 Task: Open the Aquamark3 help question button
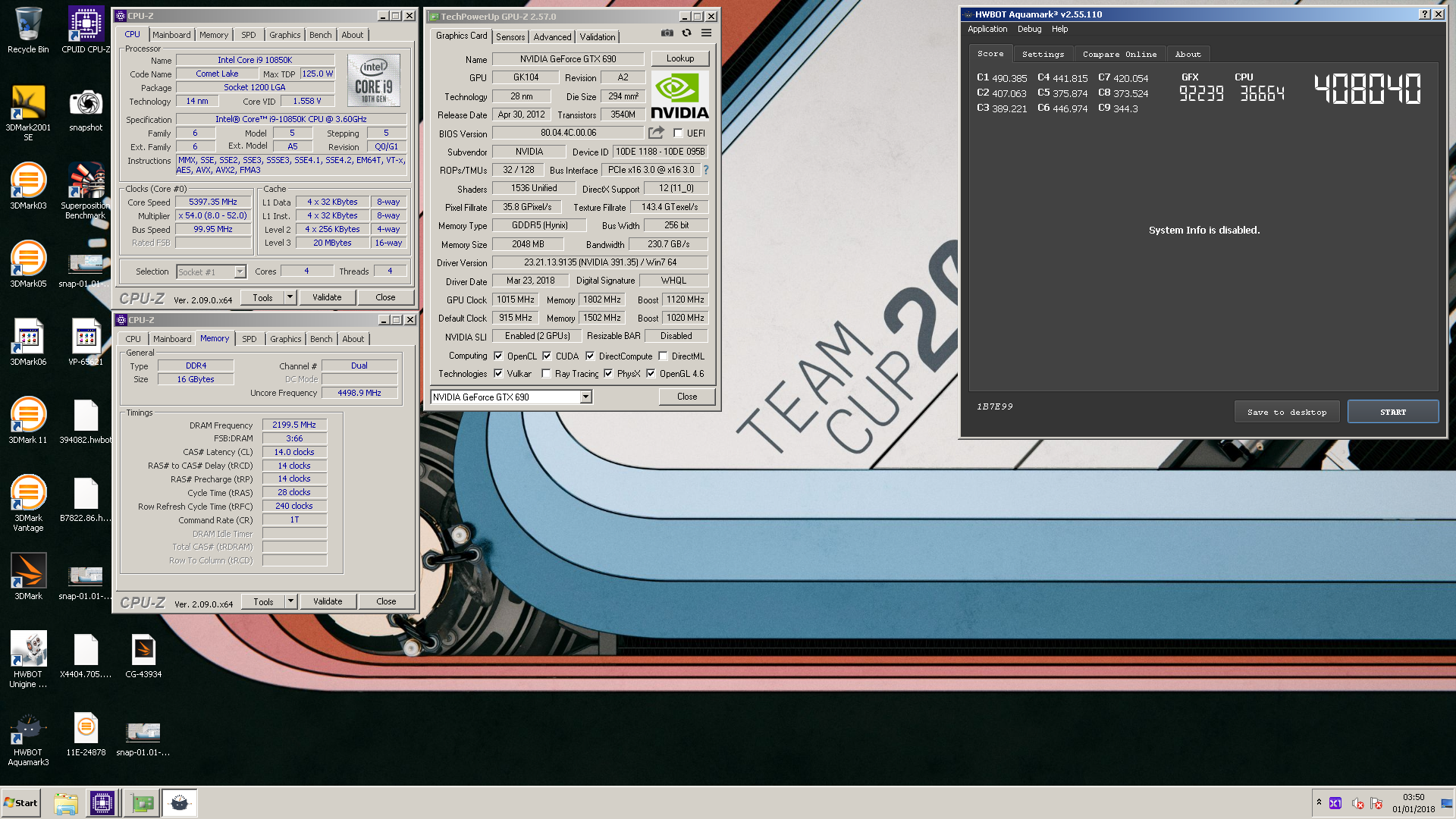(1425, 14)
